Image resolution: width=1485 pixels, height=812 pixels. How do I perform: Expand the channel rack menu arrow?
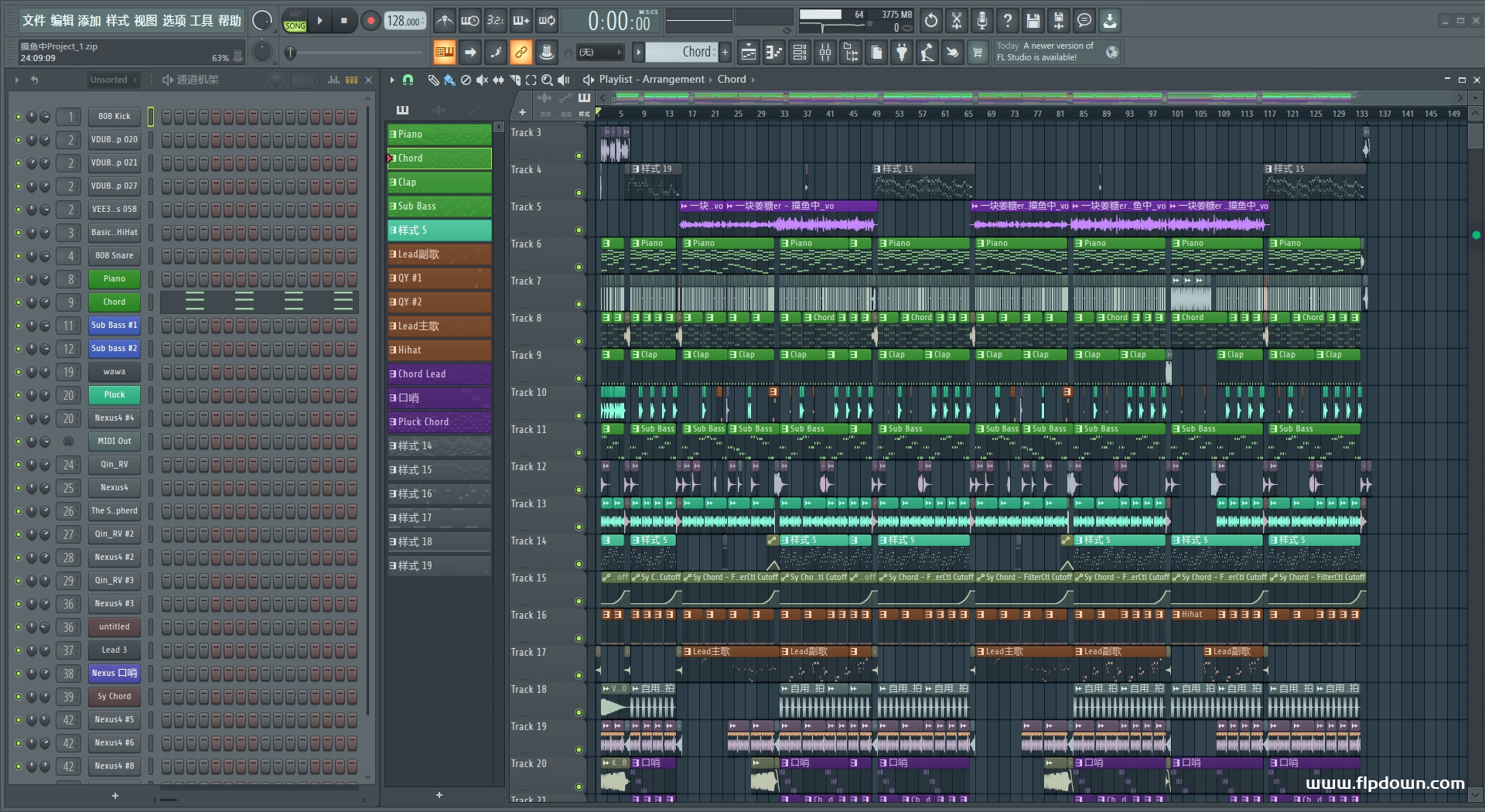coord(17,80)
